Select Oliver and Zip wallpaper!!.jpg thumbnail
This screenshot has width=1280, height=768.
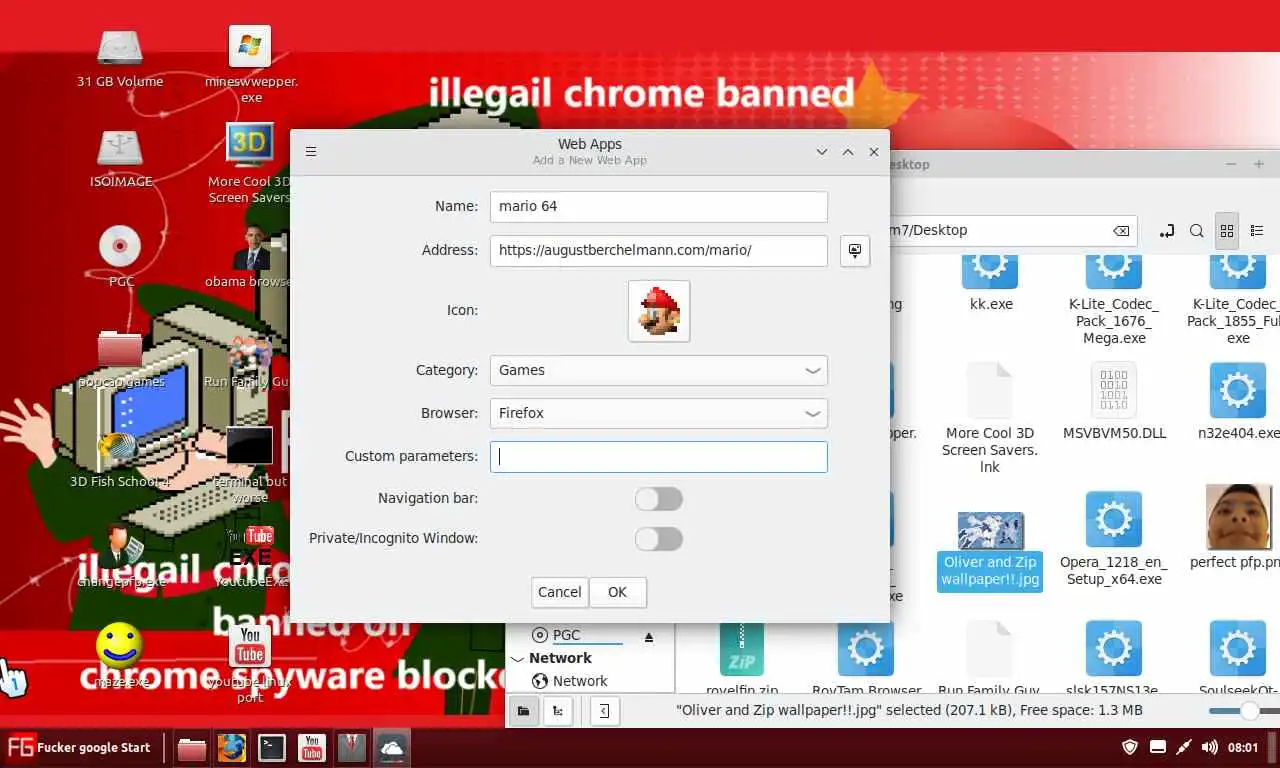990,551
